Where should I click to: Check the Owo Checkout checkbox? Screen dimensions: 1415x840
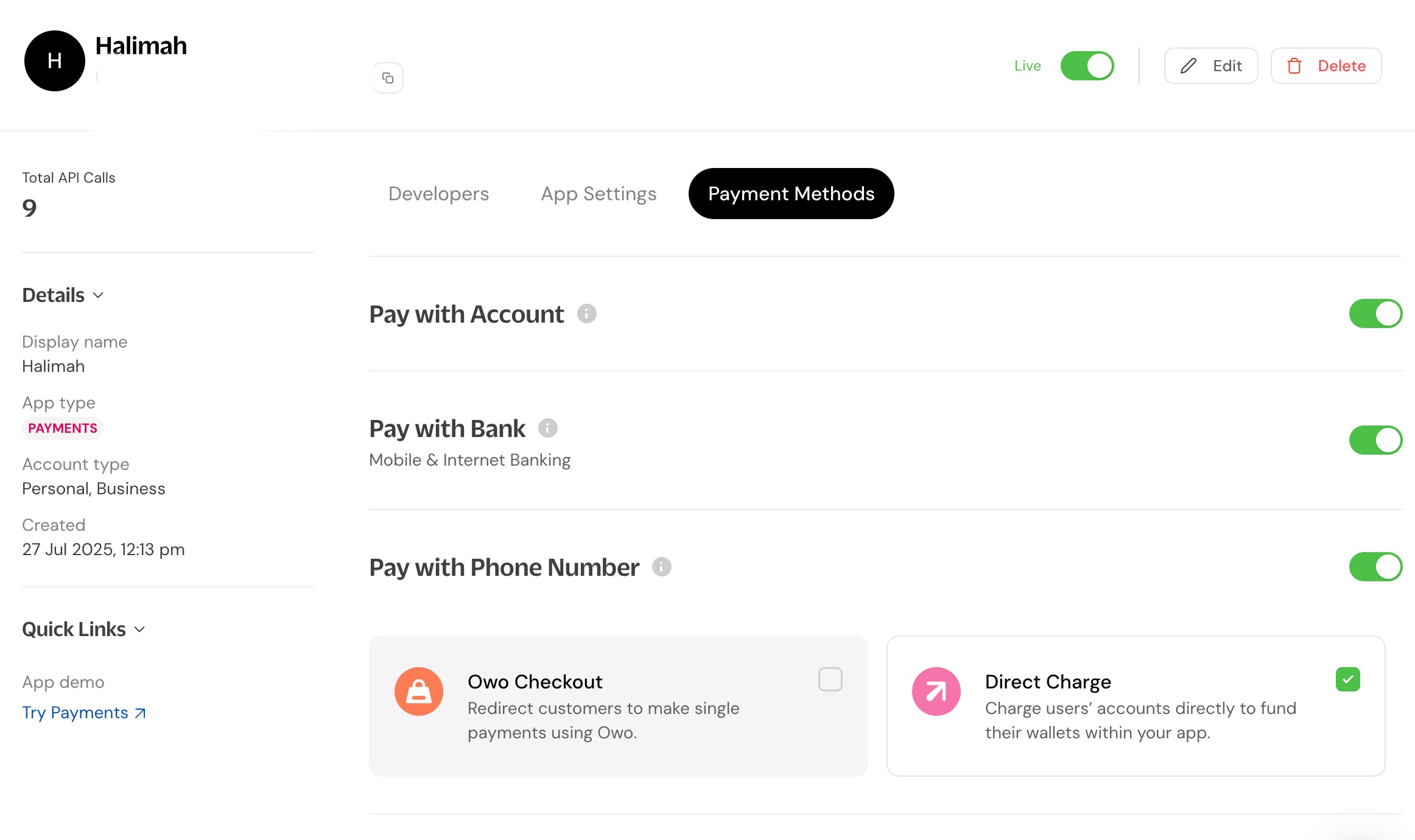[830, 679]
